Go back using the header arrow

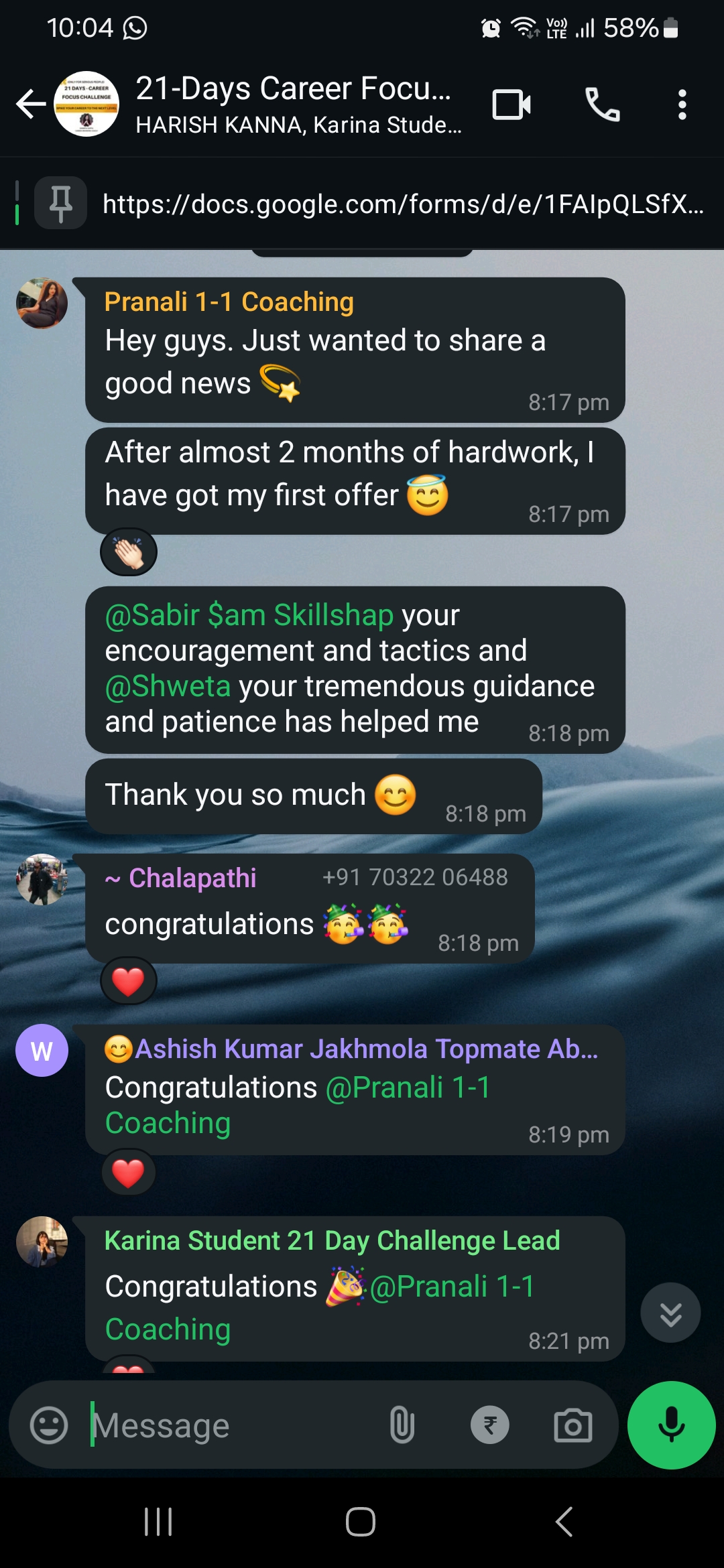(31, 104)
